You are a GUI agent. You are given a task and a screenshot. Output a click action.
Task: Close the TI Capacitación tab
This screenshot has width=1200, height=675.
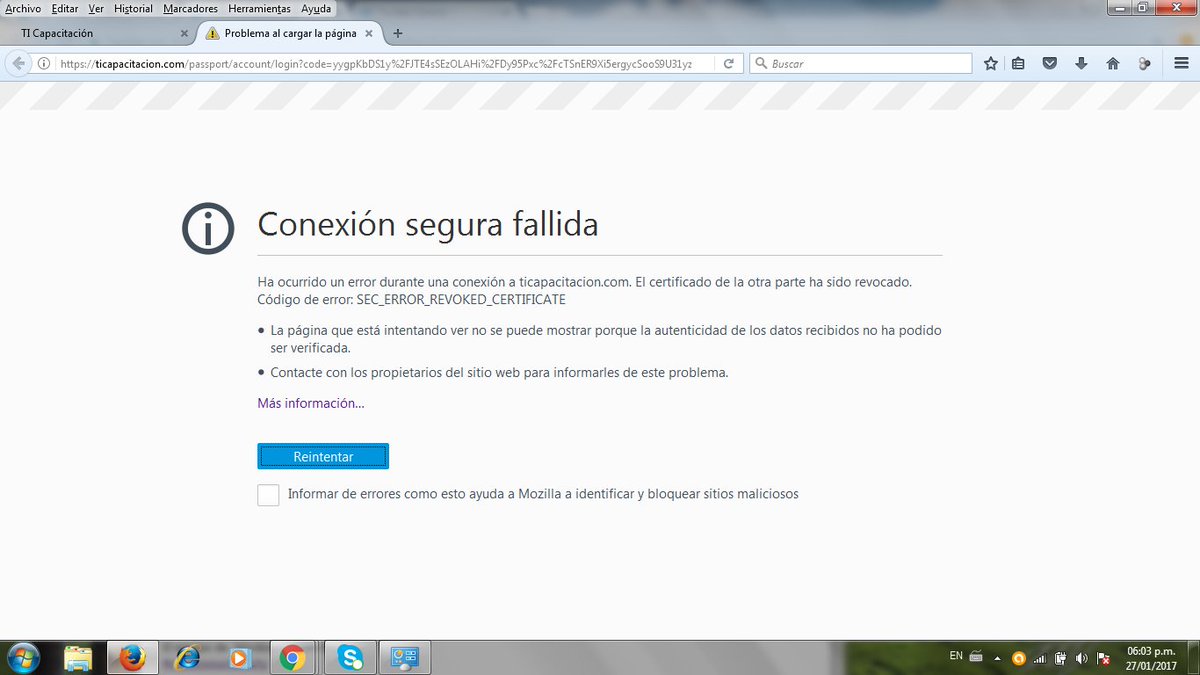pos(183,33)
